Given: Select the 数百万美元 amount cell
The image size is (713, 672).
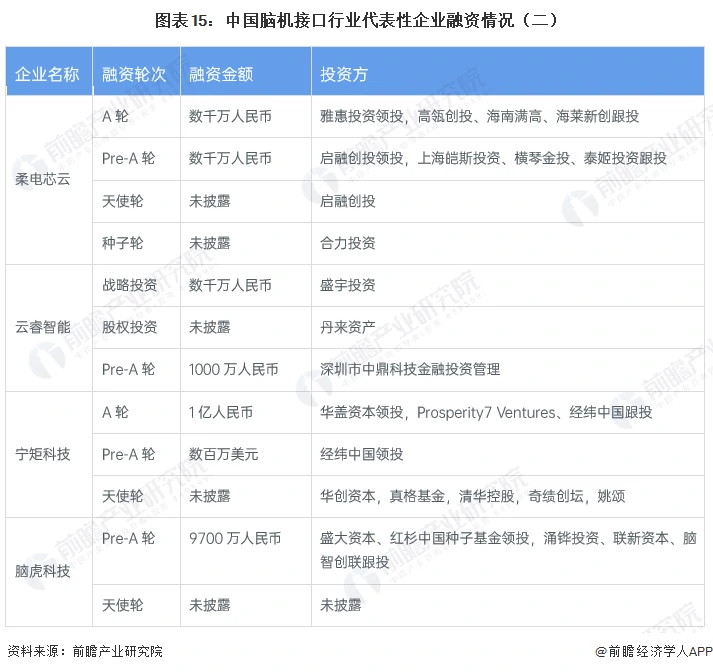Looking at the screenshot, I should (223, 454).
